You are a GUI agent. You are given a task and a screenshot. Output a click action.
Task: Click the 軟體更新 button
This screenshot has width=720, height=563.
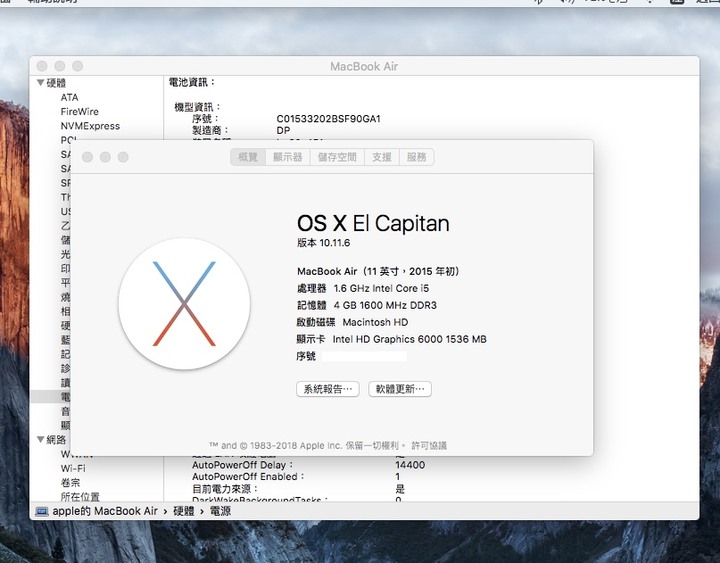400,389
